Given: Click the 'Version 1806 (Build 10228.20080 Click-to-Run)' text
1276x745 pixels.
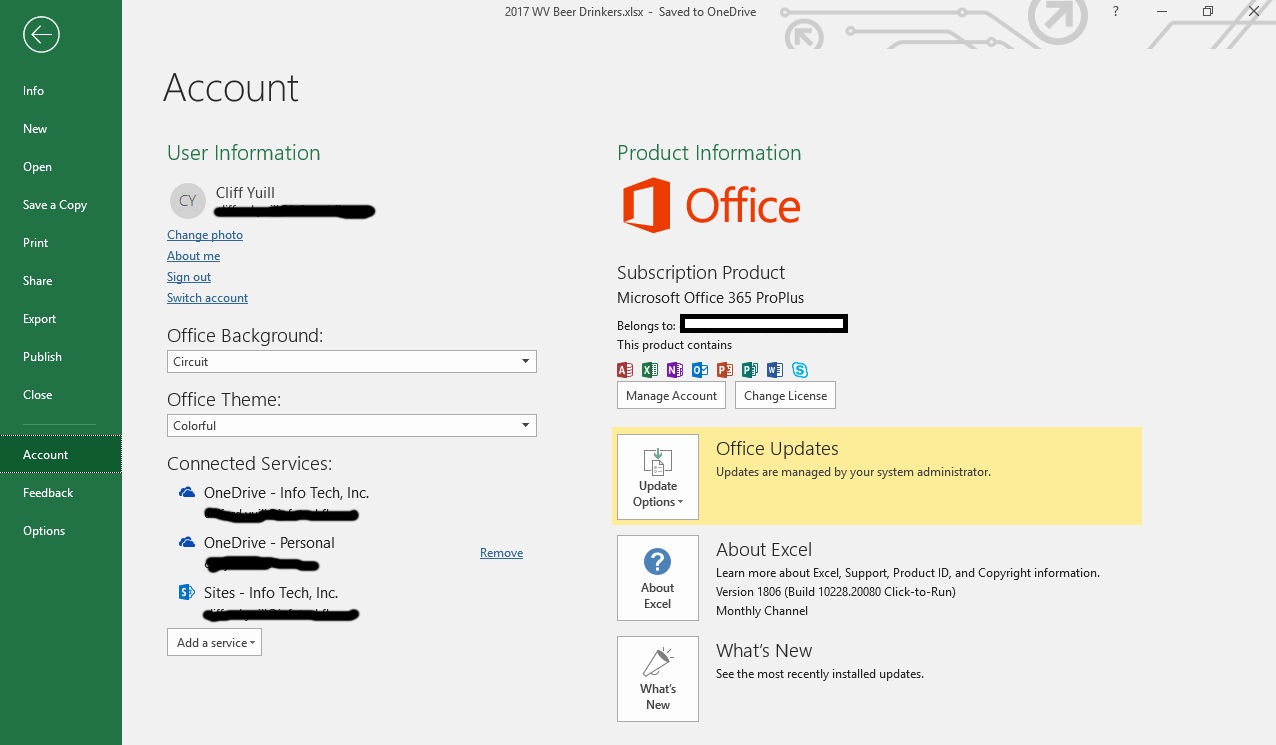Looking at the screenshot, I should click(x=836, y=591).
